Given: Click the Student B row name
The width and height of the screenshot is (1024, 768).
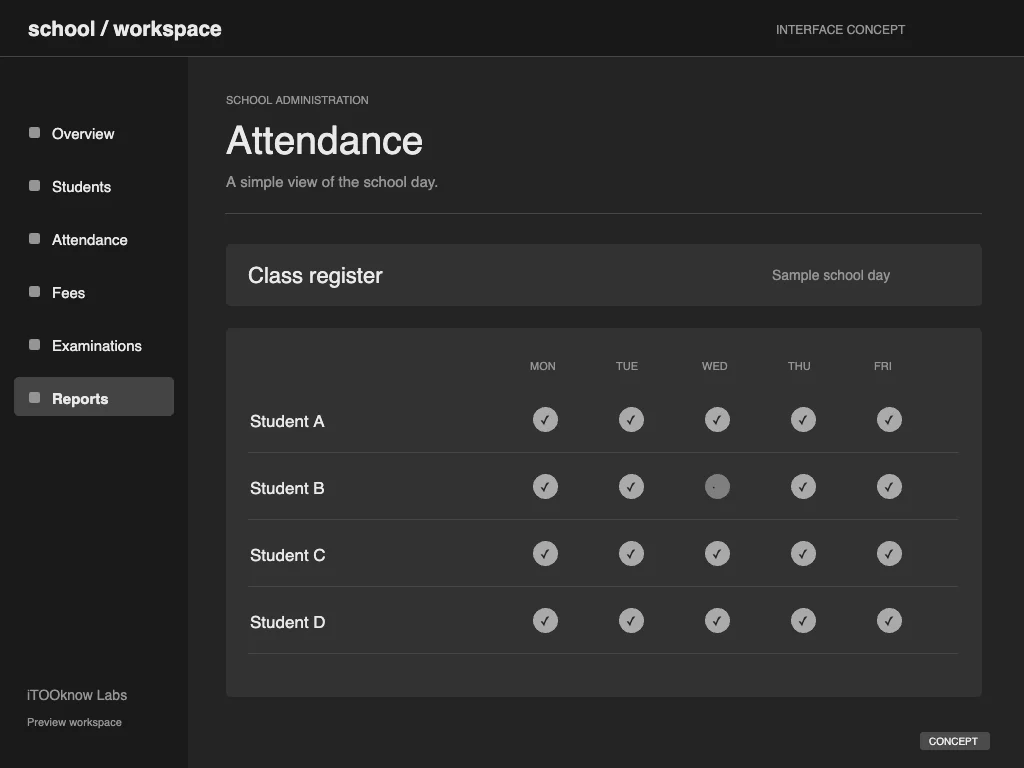Looking at the screenshot, I should 287,488.
